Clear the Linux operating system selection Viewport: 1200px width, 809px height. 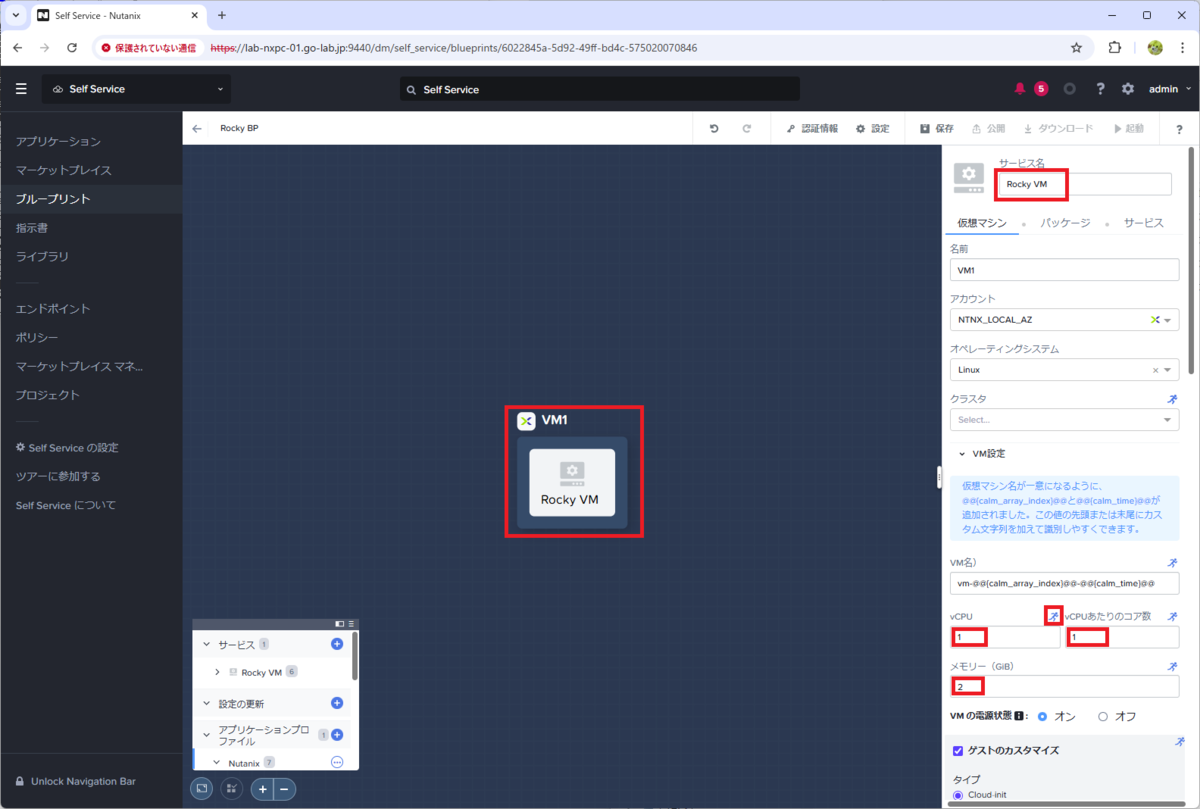1155,370
